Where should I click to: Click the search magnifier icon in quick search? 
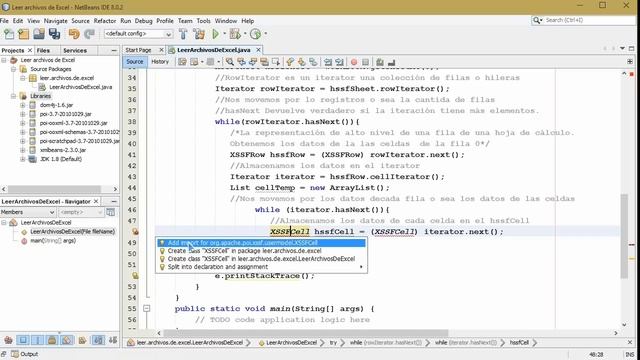[x=536, y=20]
